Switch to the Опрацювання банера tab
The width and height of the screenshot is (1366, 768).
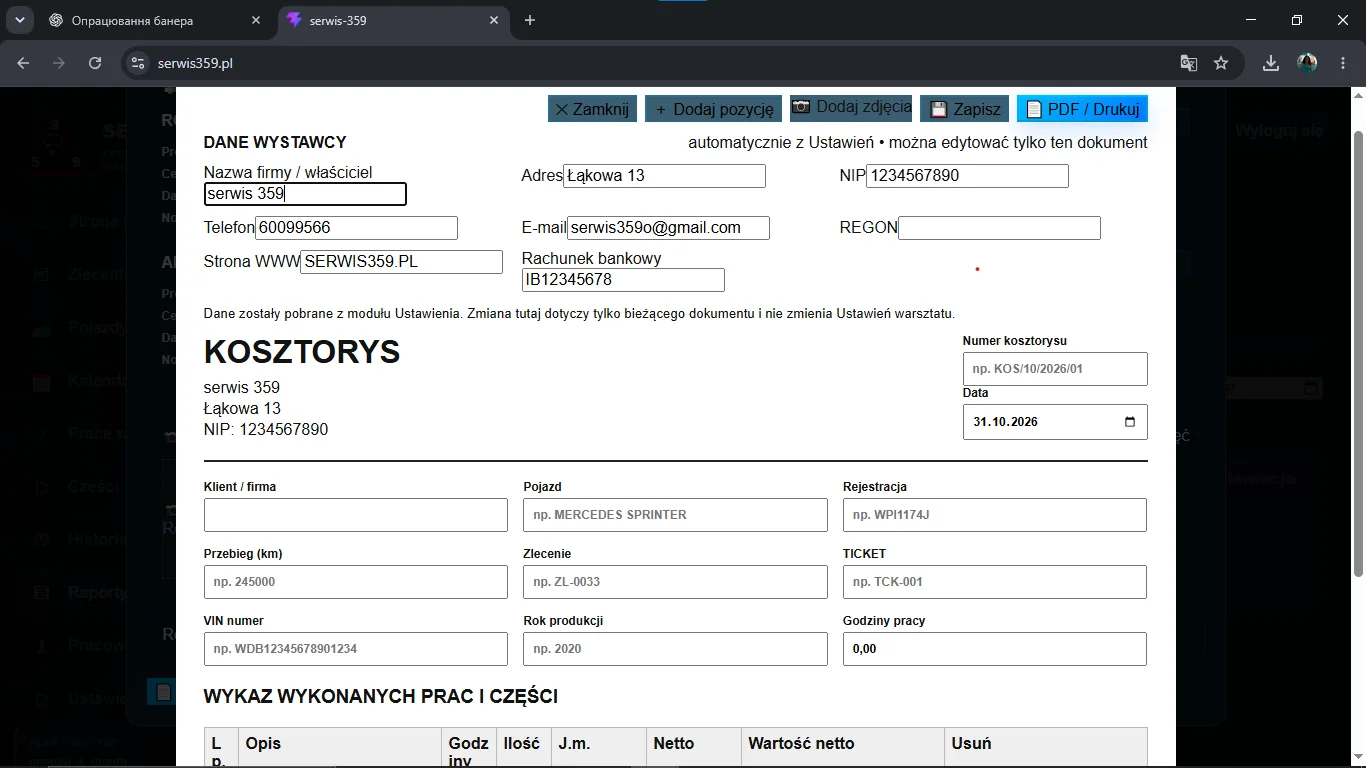tap(155, 20)
